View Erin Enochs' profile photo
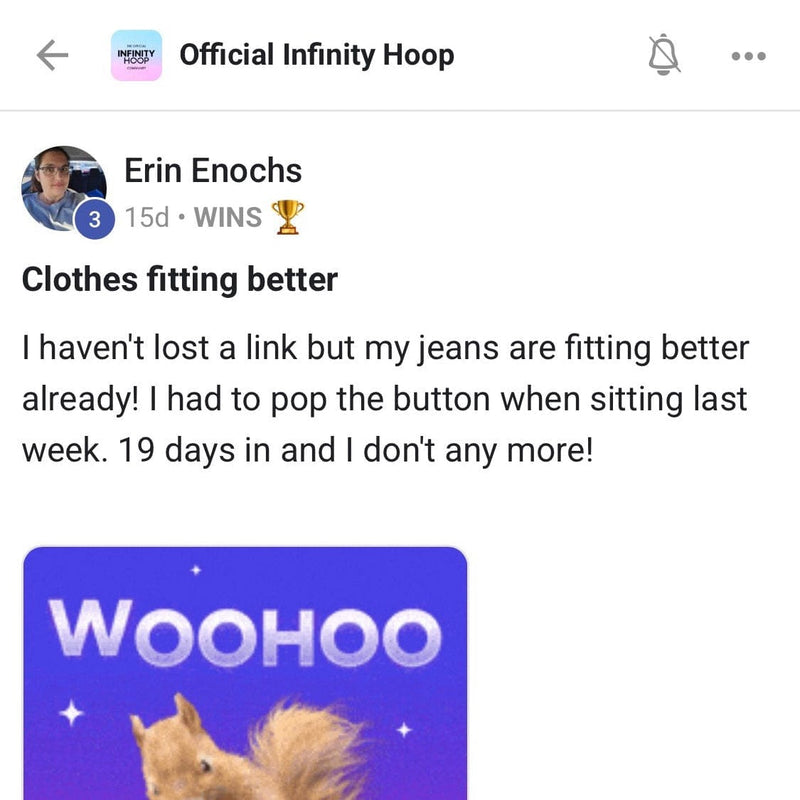The height and width of the screenshot is (800, 800). pyautogui.click(x=62, y=186)
